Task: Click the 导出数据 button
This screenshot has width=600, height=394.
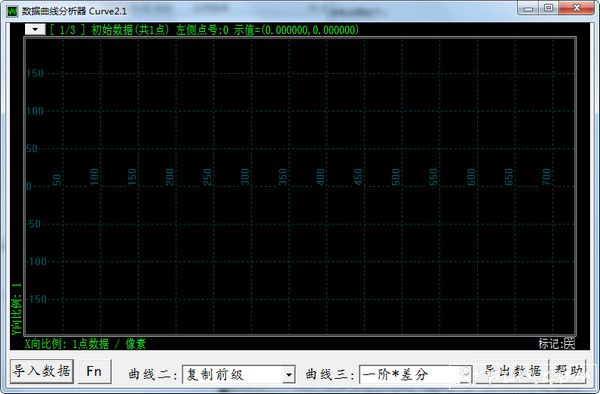Action: click(512, 371)
